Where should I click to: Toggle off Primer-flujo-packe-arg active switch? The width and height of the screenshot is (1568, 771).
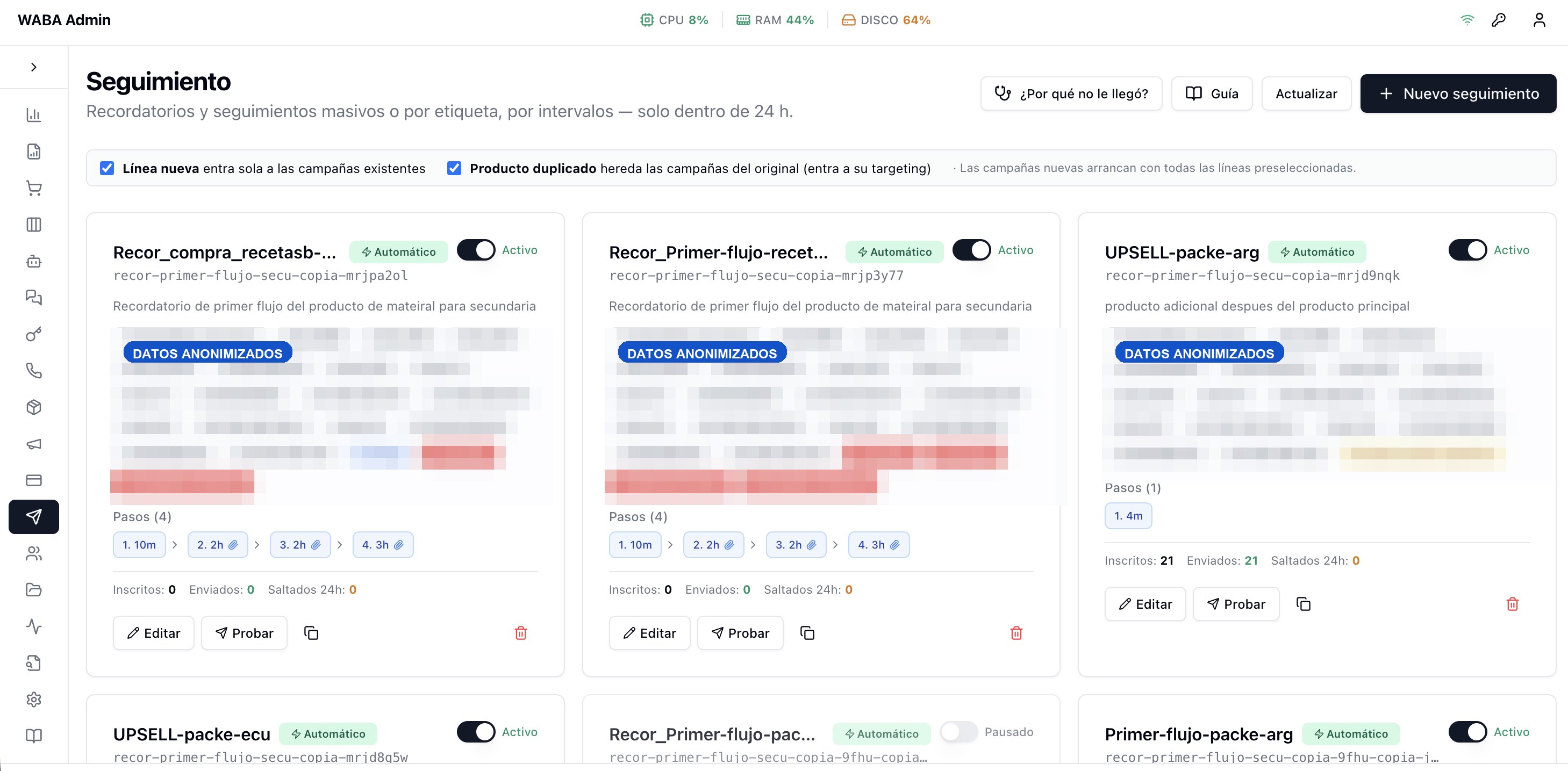(x=1467, y=732)
